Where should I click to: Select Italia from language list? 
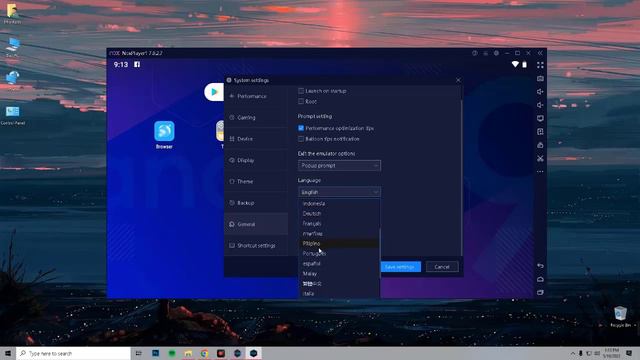[x=339, y=293]
